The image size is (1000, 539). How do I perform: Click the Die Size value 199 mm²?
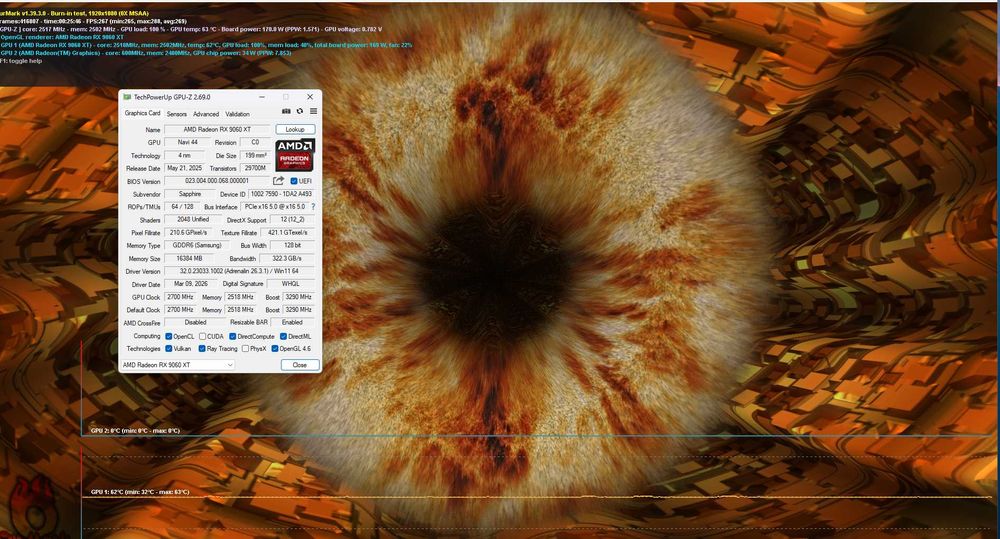click(x=256, y=155)
